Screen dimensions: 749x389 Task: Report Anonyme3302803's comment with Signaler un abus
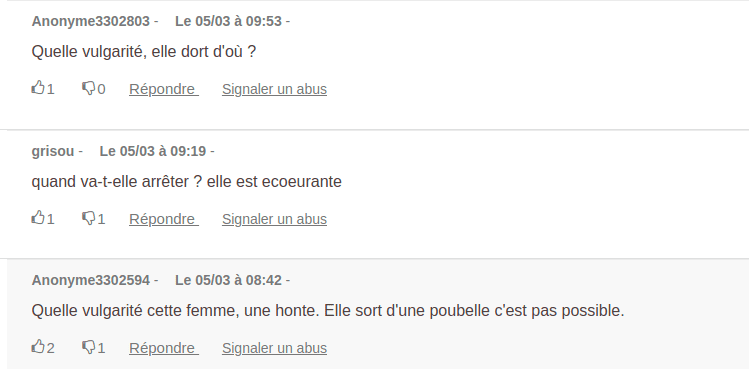[274, 89]
